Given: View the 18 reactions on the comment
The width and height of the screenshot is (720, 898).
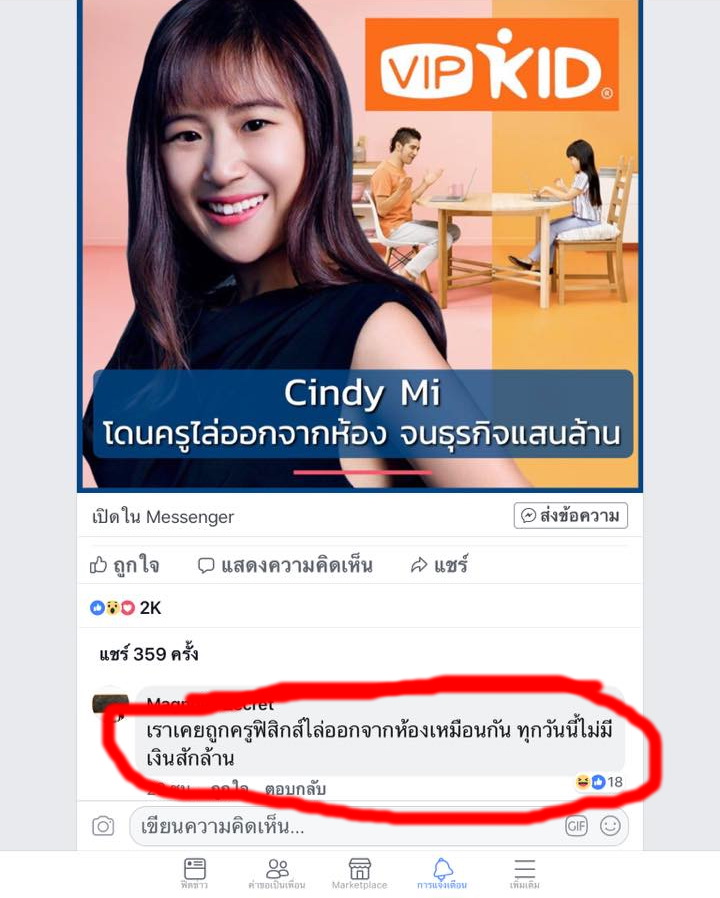Looking at the screenshot, I should click(599, 782).
